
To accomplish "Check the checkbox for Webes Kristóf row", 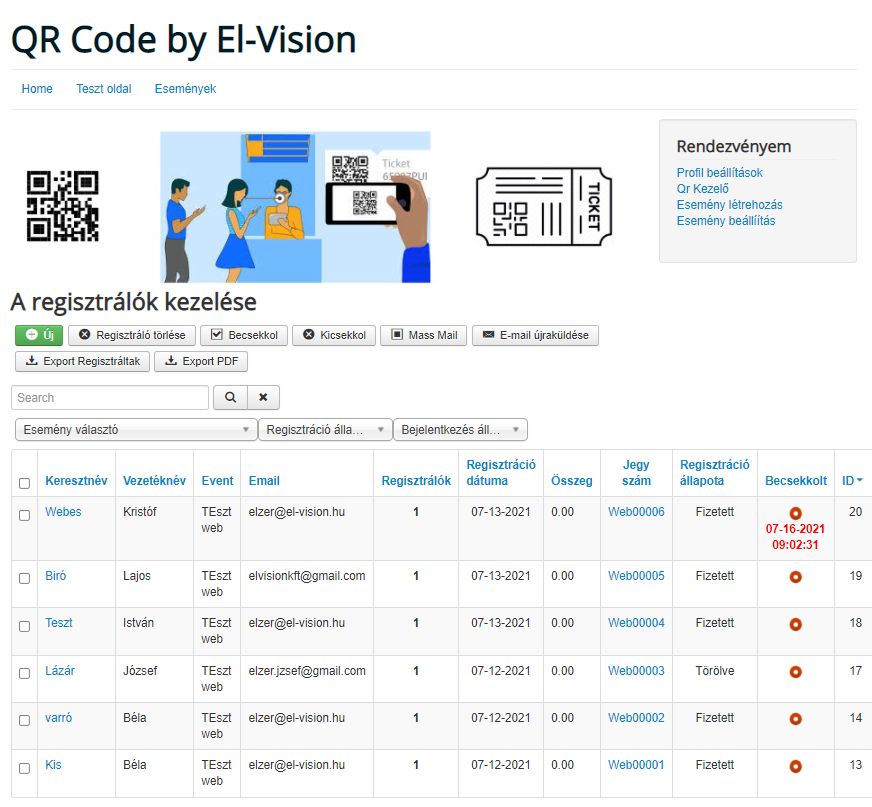I will 24,515.
